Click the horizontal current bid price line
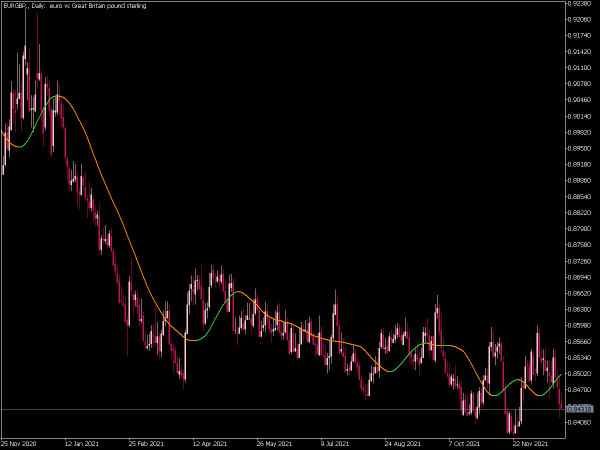The height and width of the screenshot is (450, 600). (283, 409)
